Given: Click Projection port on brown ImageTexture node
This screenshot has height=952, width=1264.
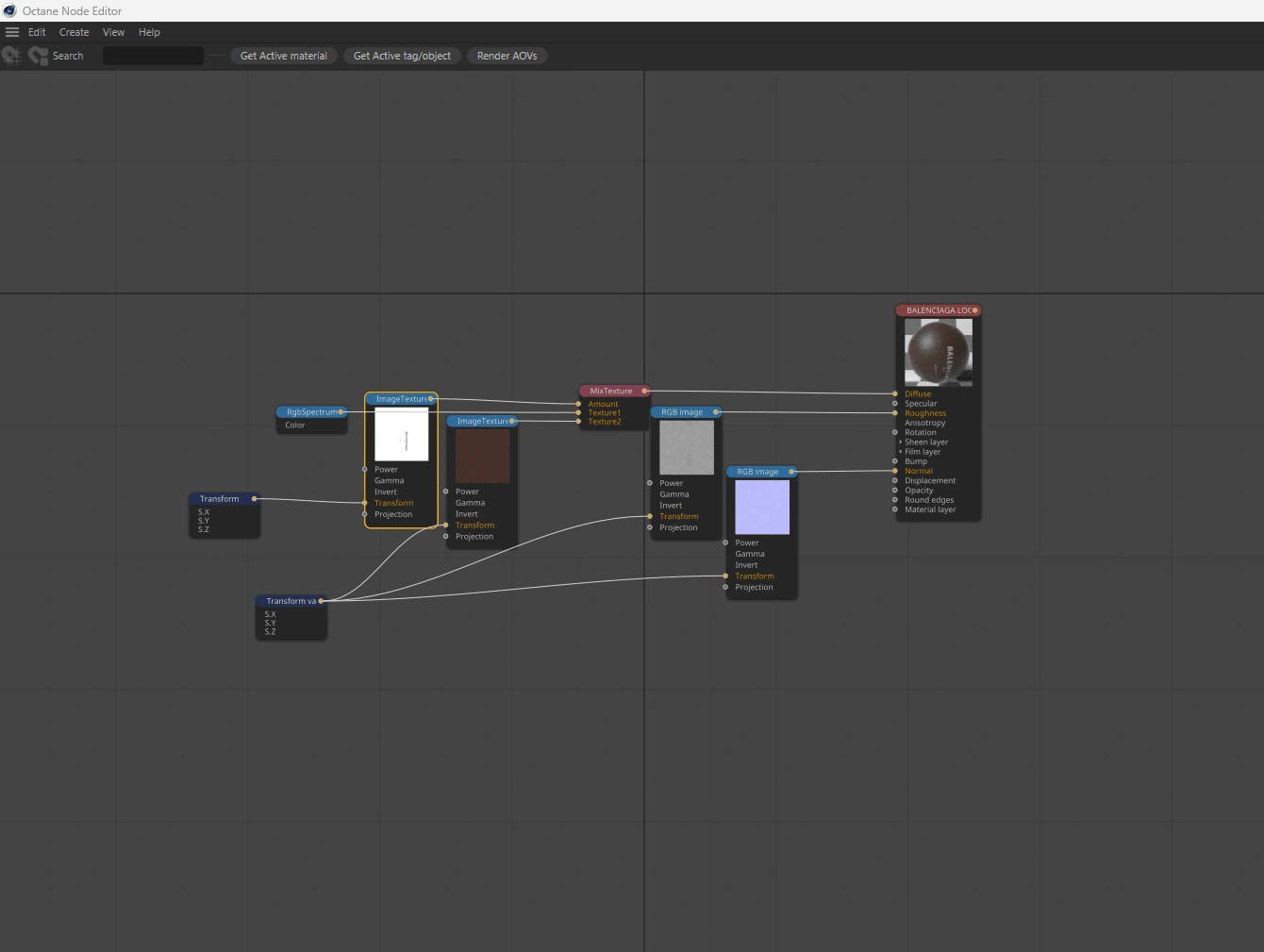Looking at the screenshot, I should pyautogui.click(x=446, y=537).
